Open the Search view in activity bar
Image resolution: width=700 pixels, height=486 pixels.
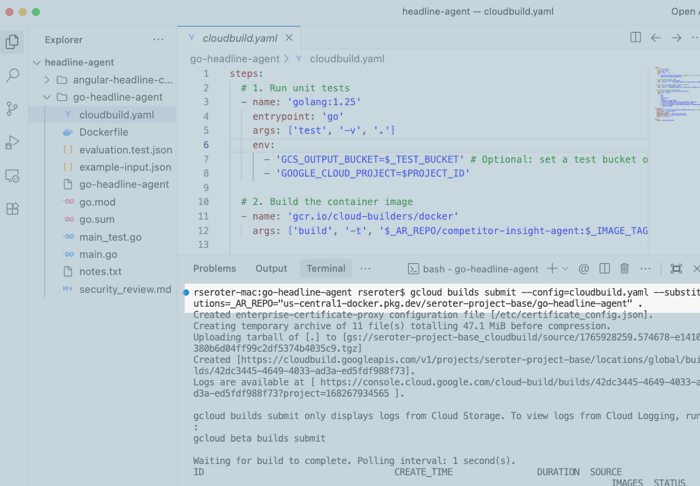12,75
